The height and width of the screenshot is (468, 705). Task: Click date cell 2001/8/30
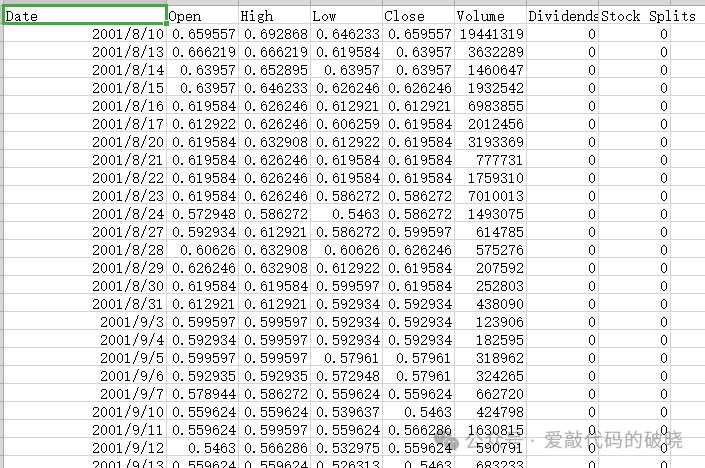click(85, 285)
